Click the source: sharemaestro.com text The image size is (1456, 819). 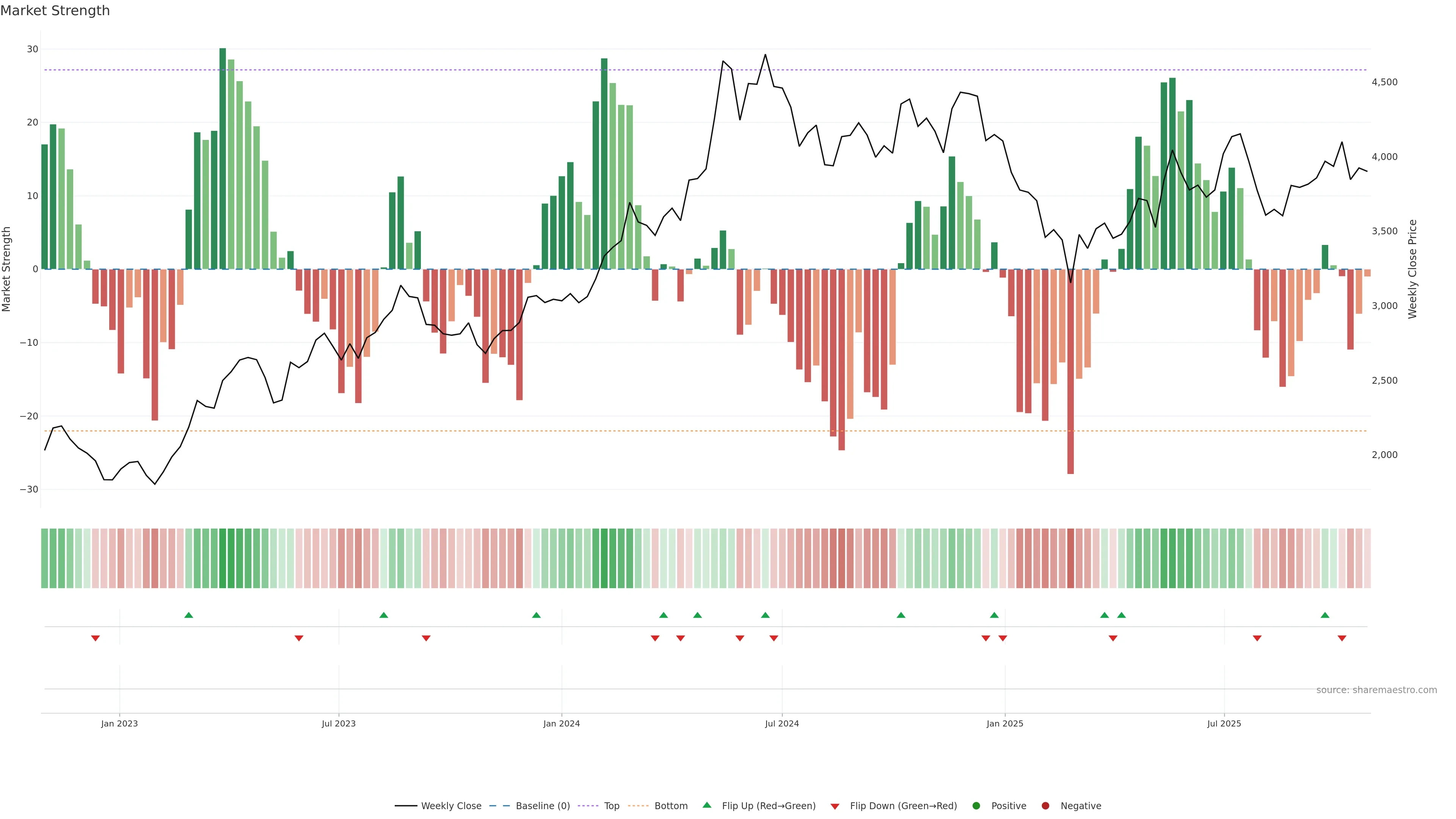point(1376,690)
